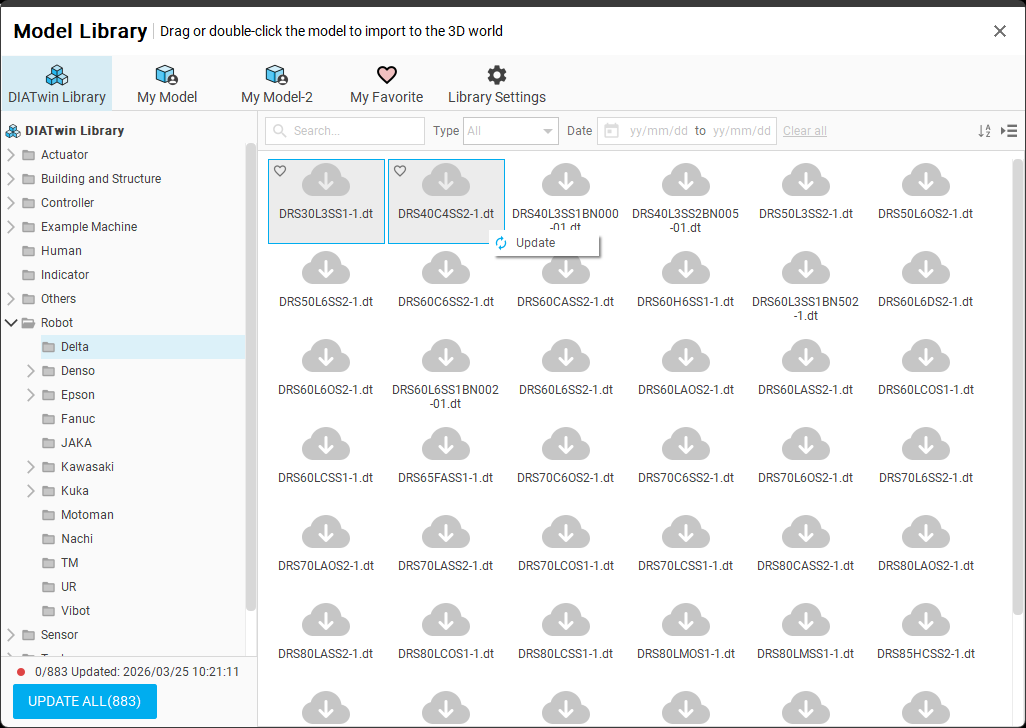This screenshot has width=1026, height=728.
Task: Expand the Example Machine folder
Action: coord(11,227)
